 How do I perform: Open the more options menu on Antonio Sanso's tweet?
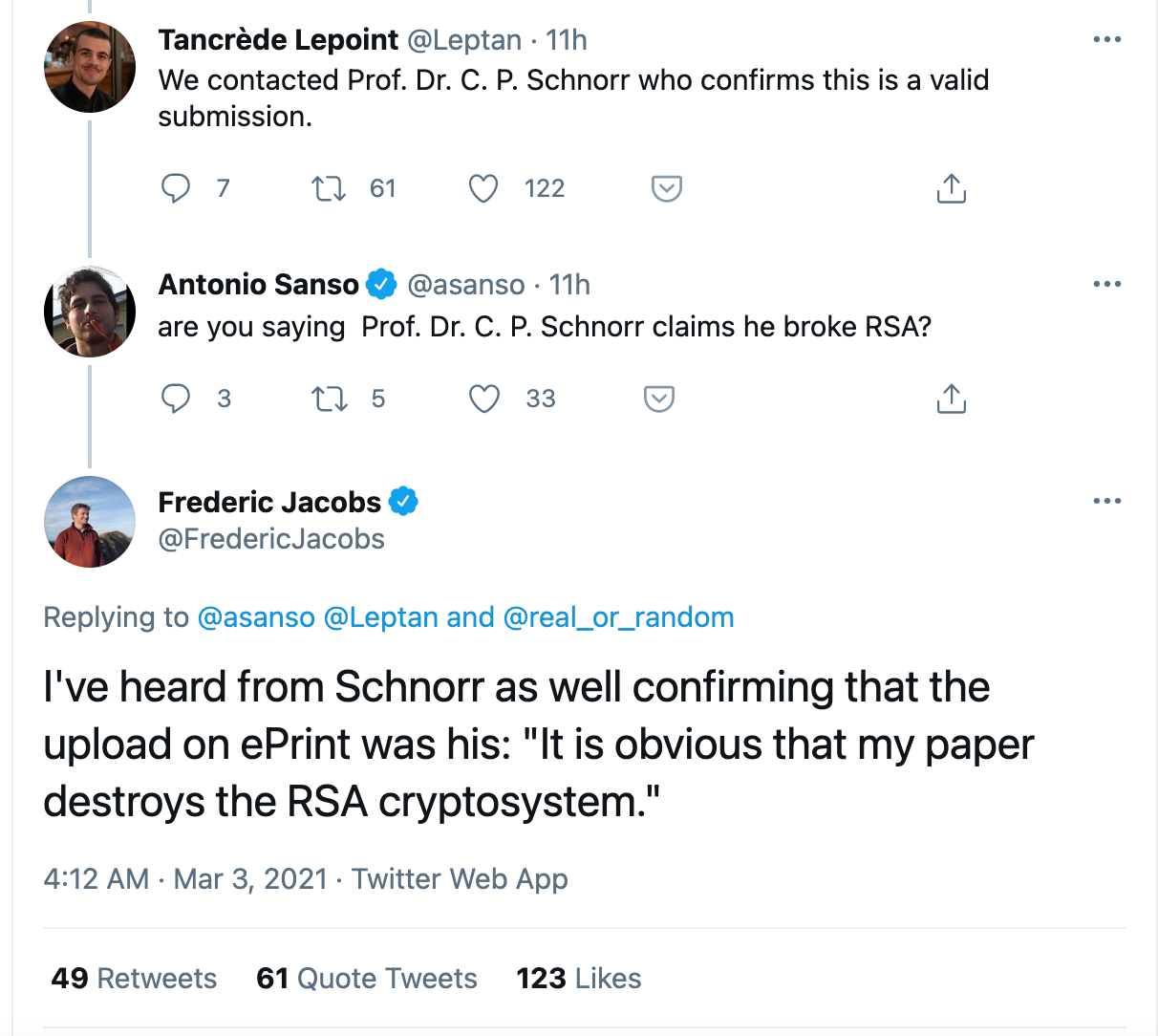[1106, 283]
